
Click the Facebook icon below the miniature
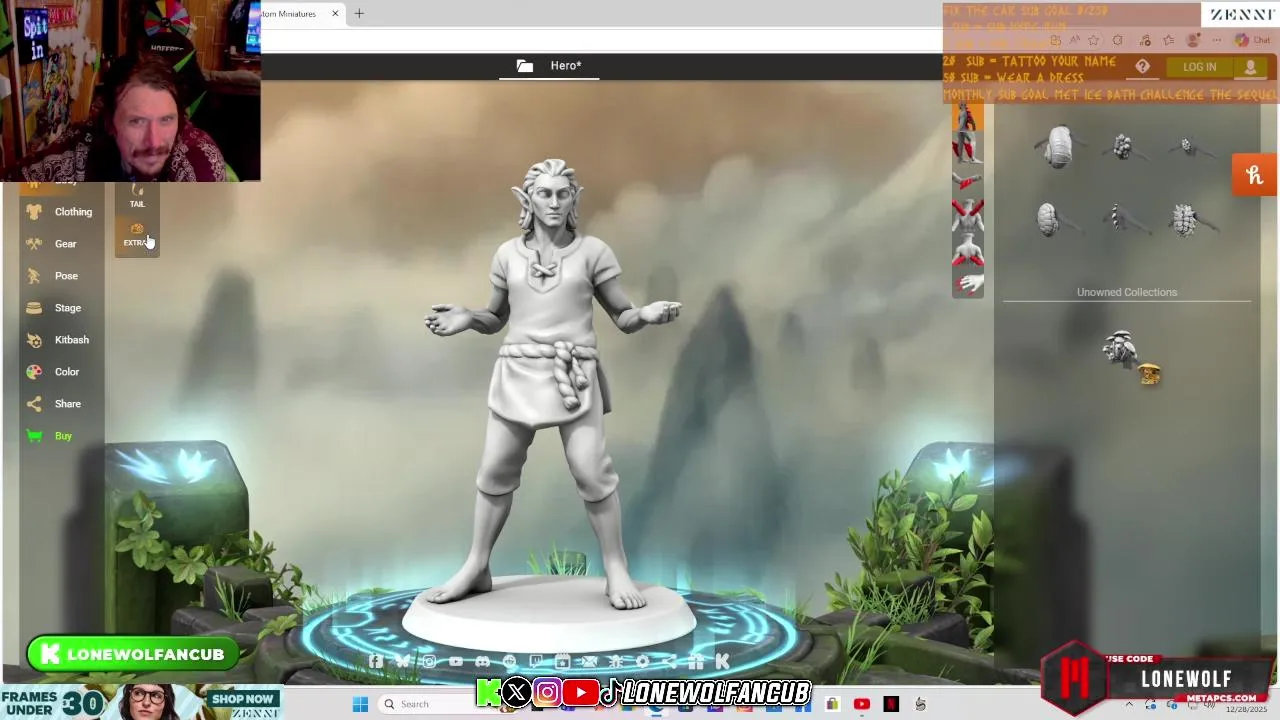point(375,661)
